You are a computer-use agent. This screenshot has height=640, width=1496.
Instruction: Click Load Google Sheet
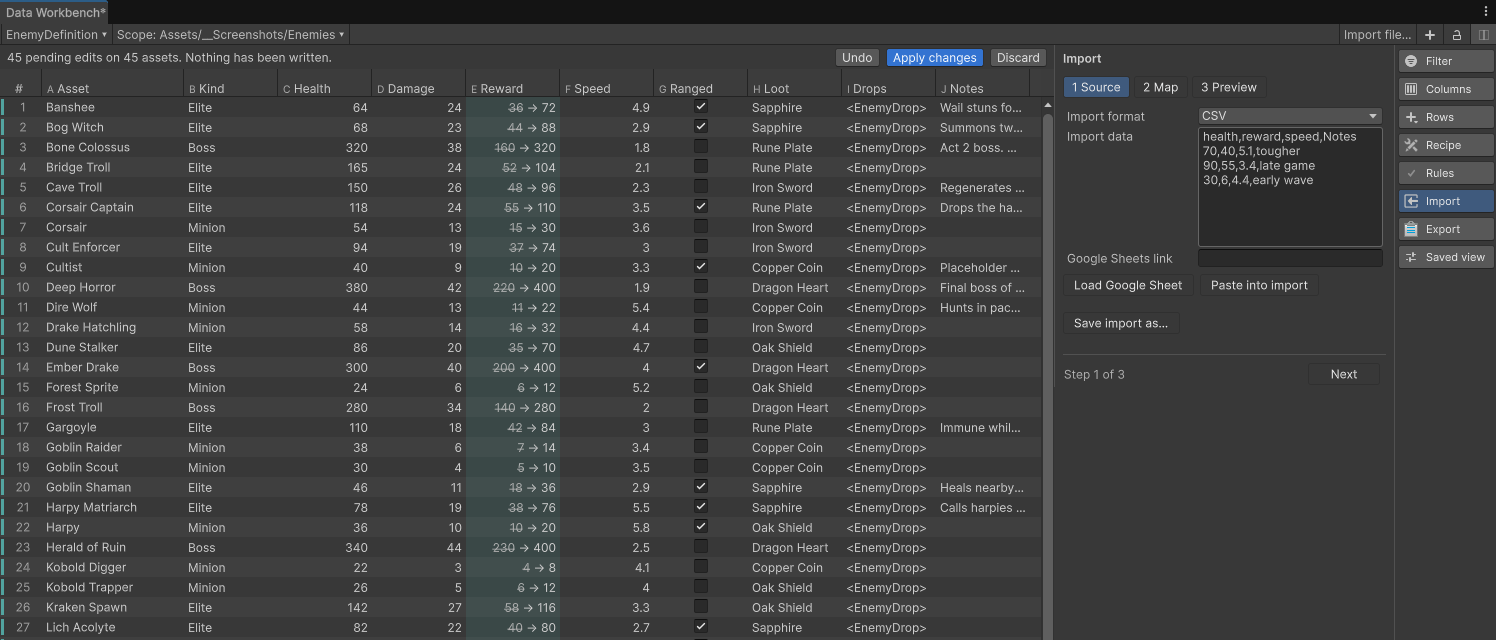tap(1128, 285)
